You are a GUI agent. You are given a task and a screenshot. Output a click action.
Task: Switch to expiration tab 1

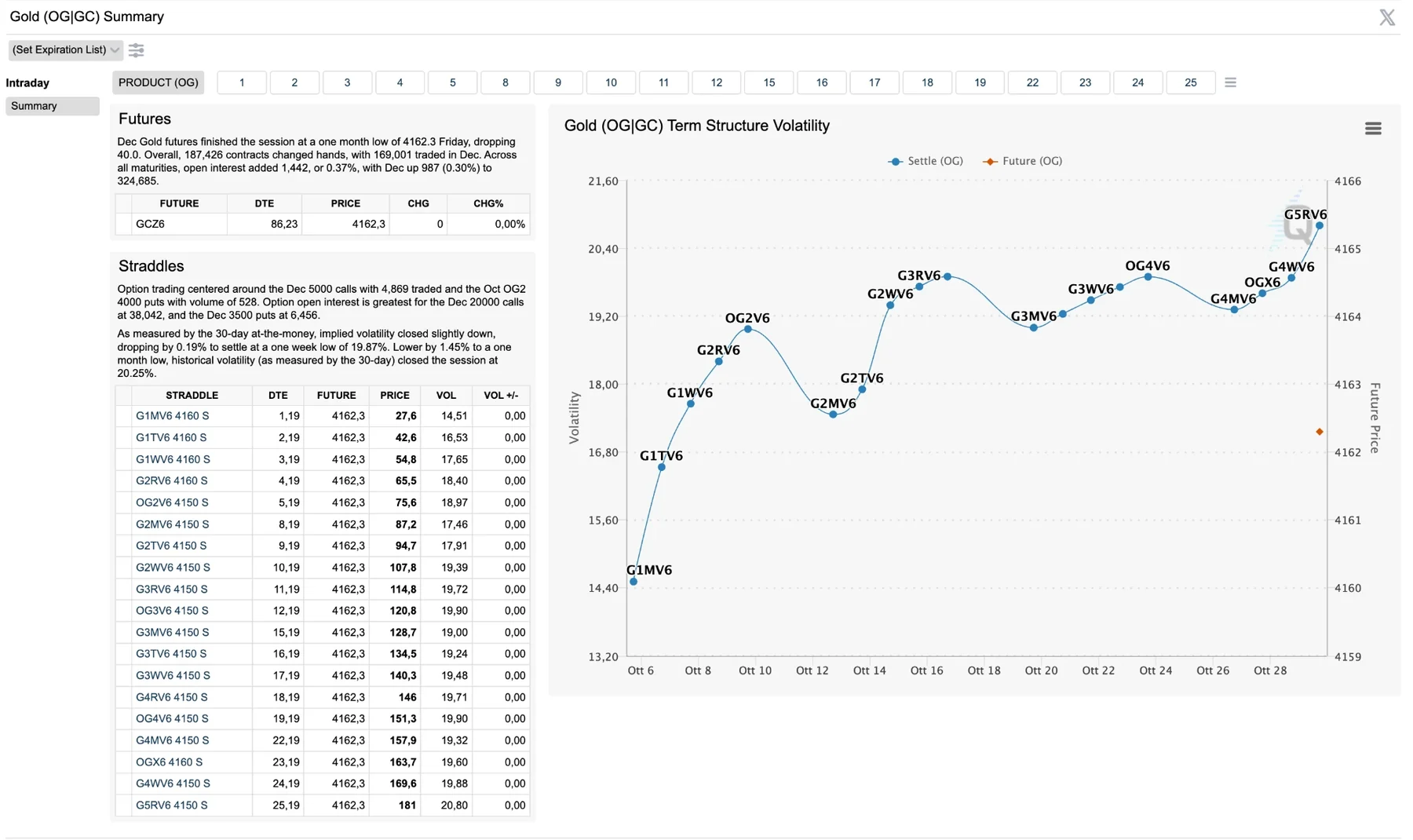click(242, 82)
